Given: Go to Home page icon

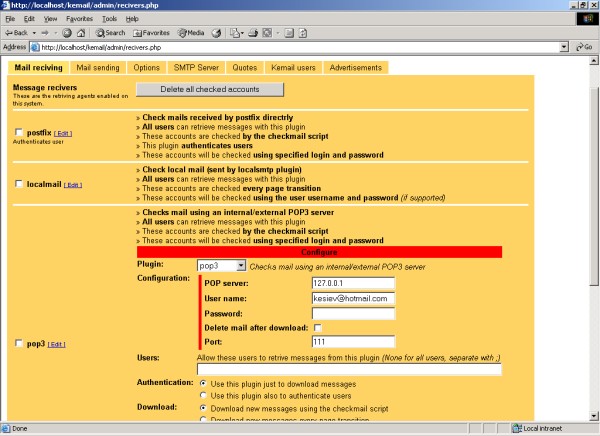Looking at the screenshot, I should tap(81, 33).
